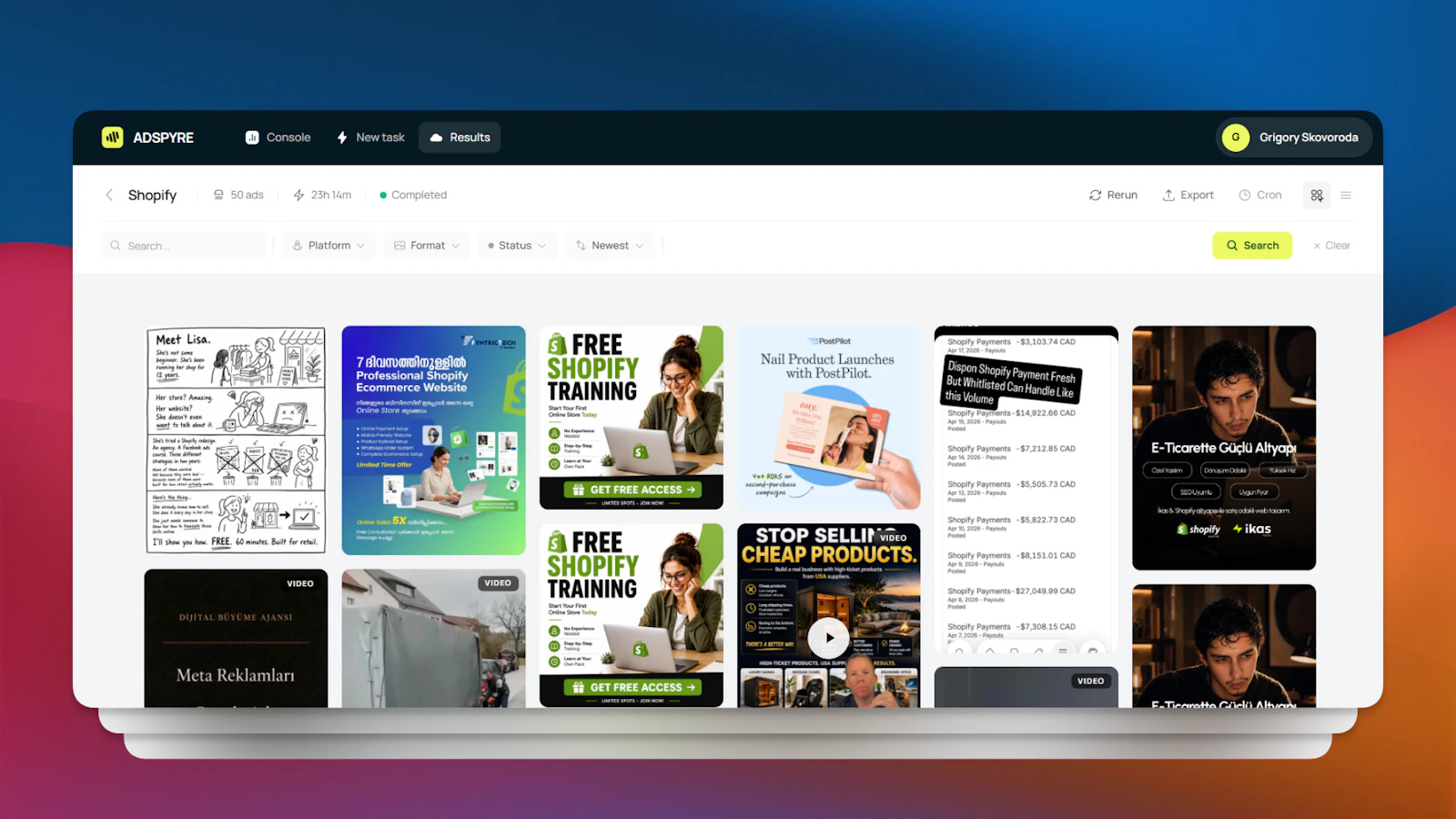Image resolution: width=1456 pixels, height=819 pixels.
Task: Go back using the left chevron
Action: tap(109, 195)
